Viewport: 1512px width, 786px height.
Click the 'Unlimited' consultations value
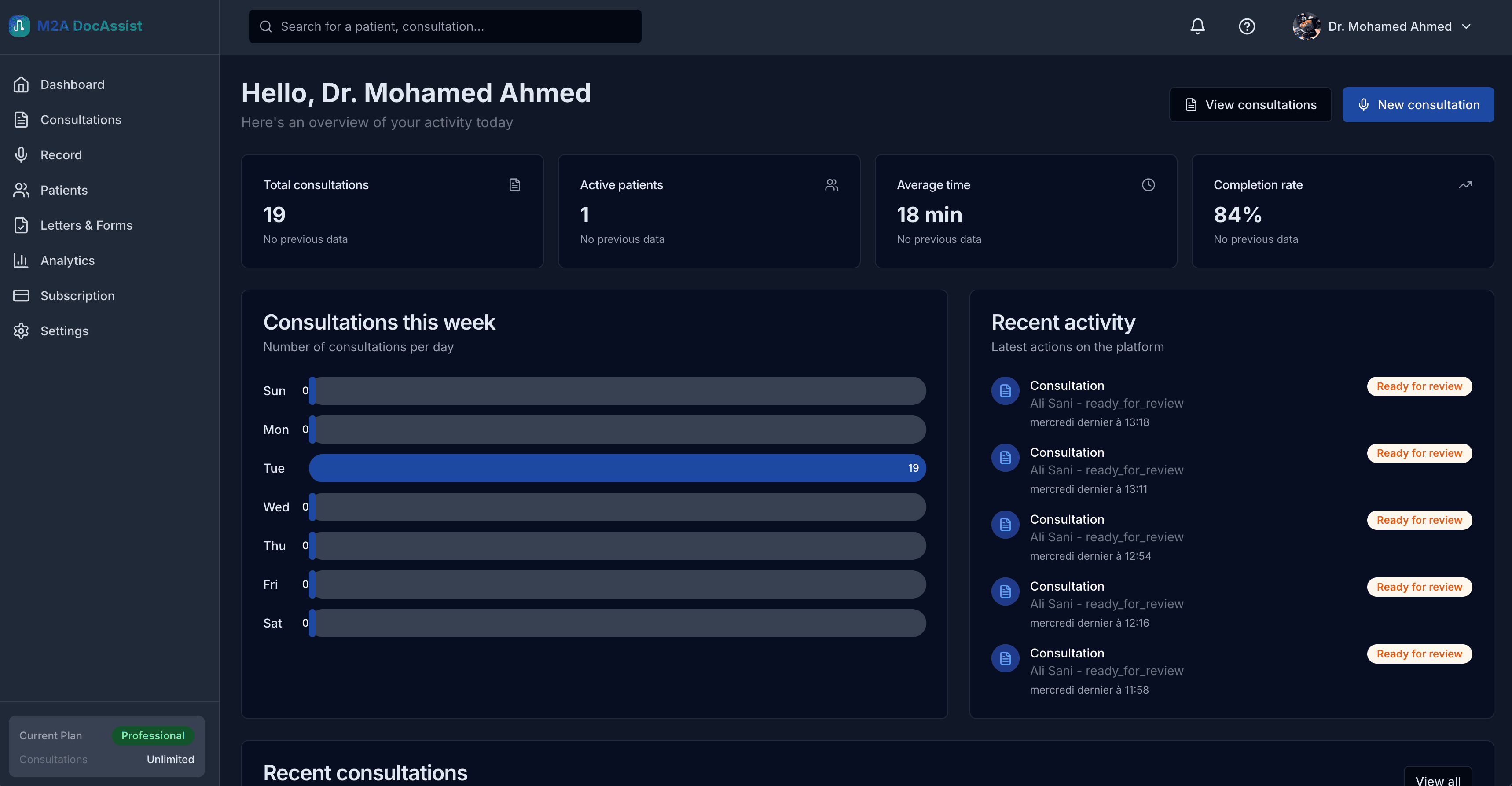(170, 759)
